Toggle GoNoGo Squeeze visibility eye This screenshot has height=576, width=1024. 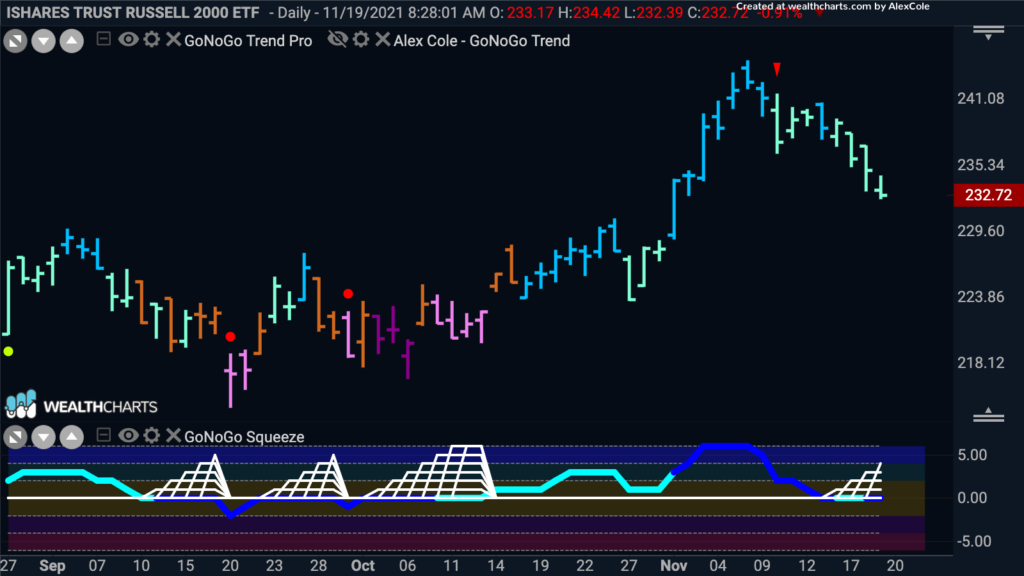tap(129, 436)
